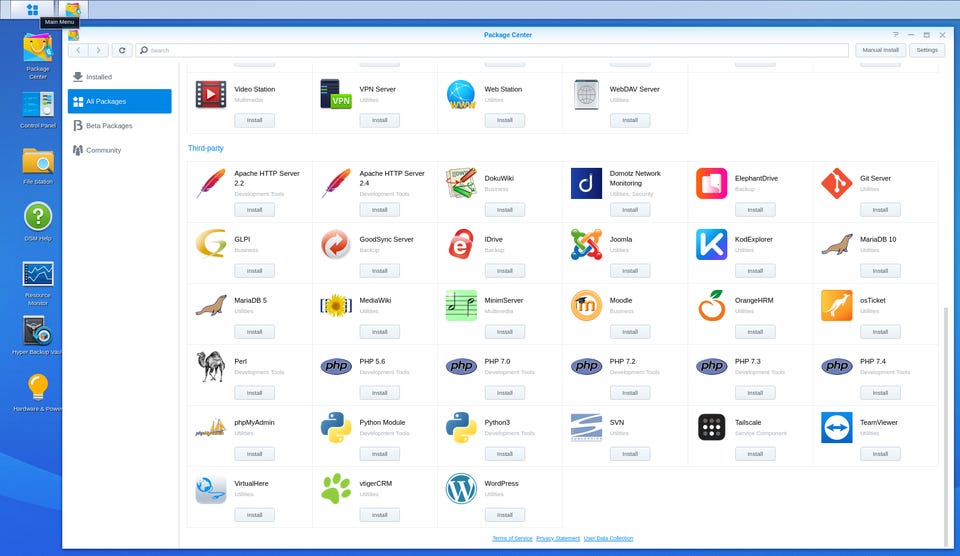Open User Data Collection link
This screenshot has height=556, width=960.
(x=609, y=539)
